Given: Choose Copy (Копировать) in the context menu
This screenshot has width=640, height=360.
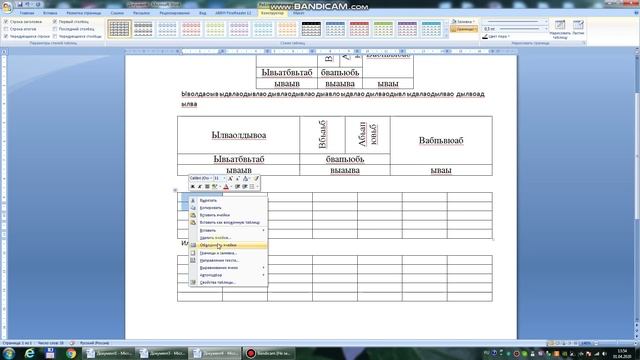Looking at the screenshot, I should coord(228,208).
